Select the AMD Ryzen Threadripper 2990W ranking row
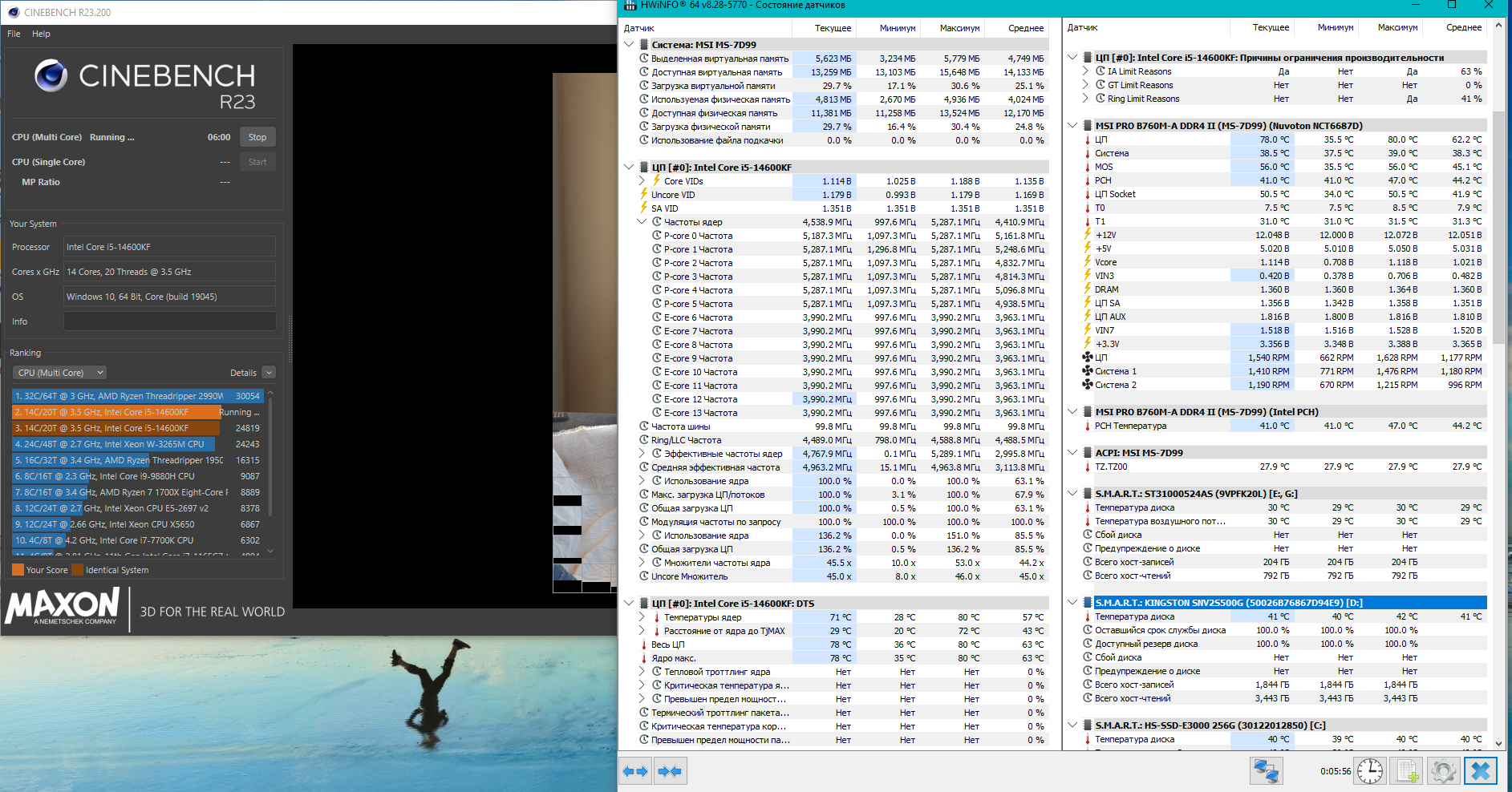 [137, 396]
